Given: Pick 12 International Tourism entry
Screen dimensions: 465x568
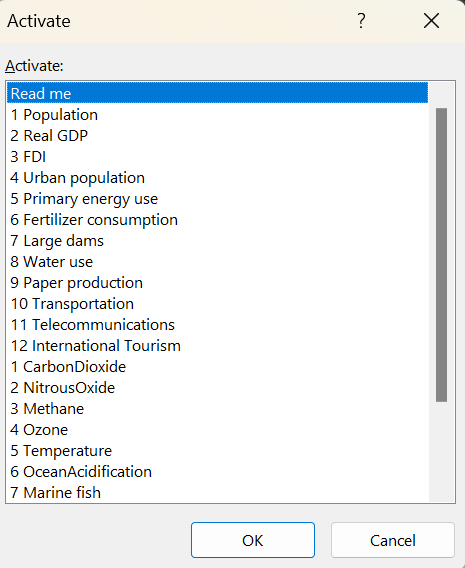Looking at the screenshot, I should pos(217,346).
